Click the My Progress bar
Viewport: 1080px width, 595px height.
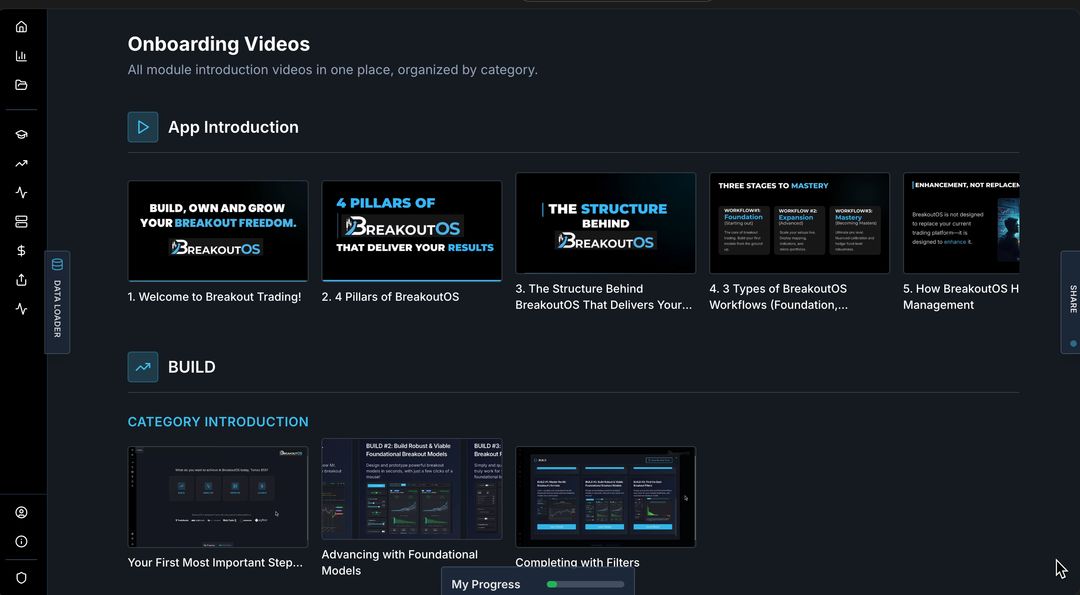tap(538, 584)
